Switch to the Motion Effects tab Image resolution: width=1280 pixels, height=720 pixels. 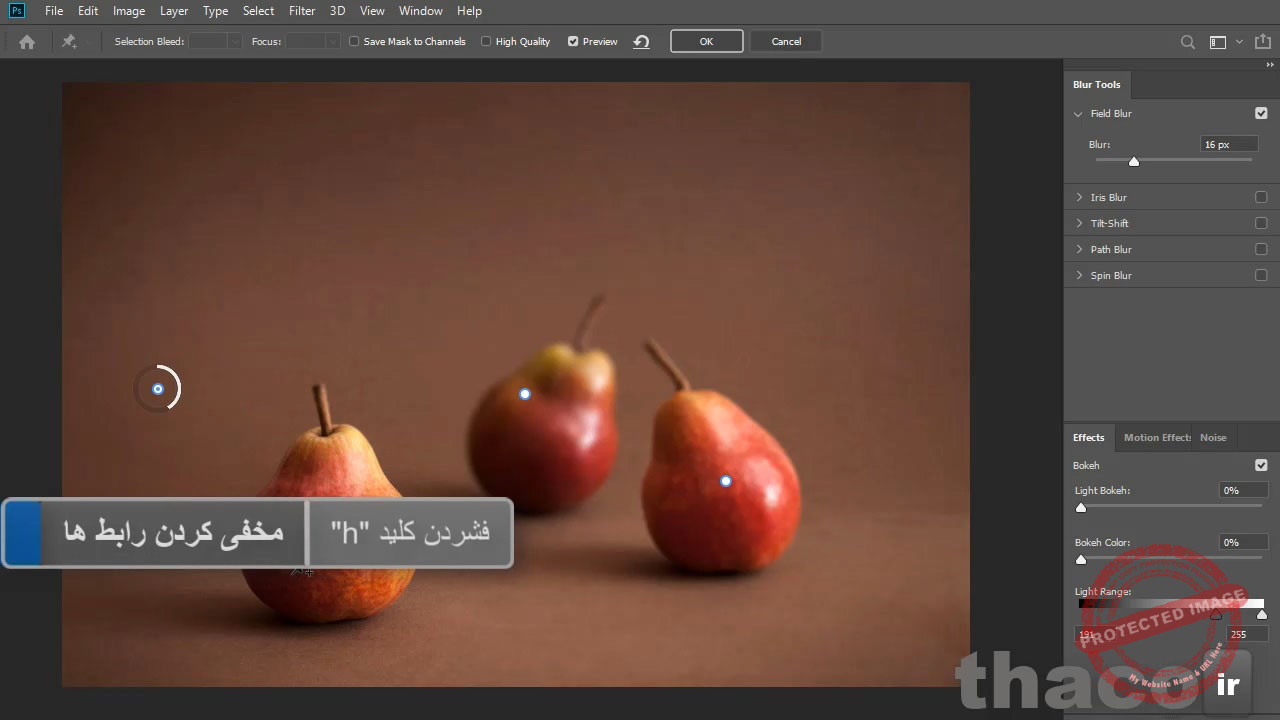(1157, 438)
